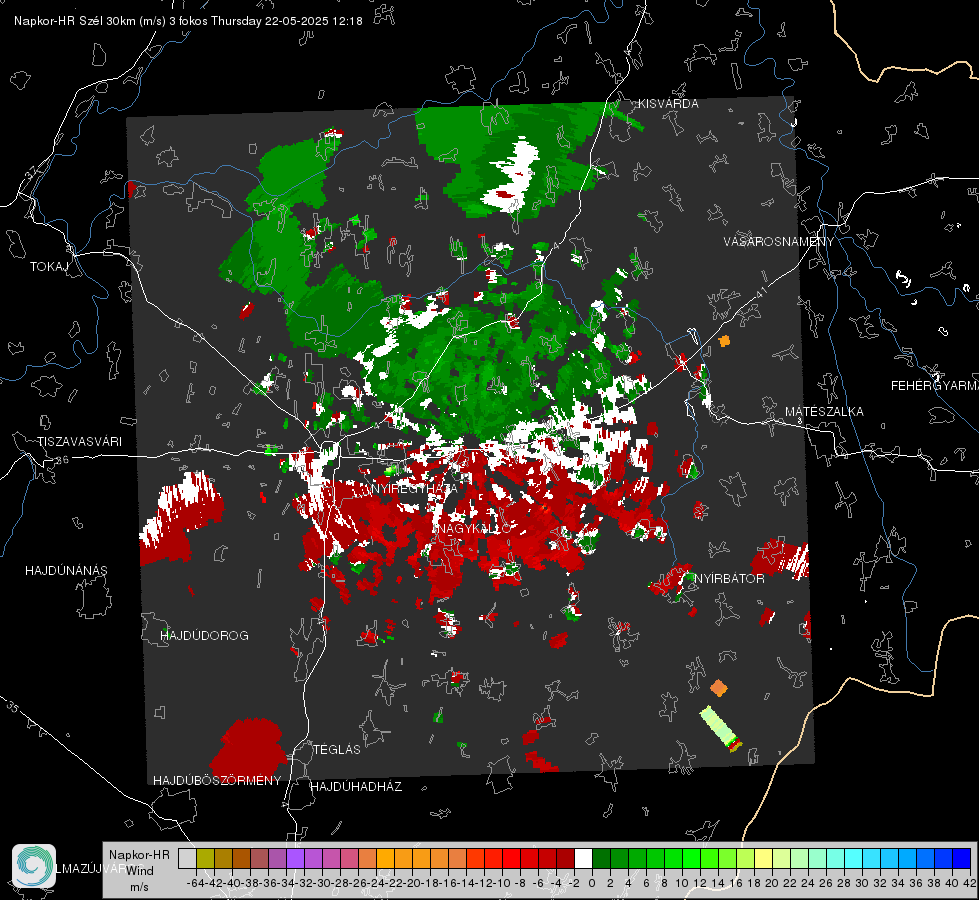The image size is (979, 900).
Task: Click the road number 36 near Tiszavasvári
Action: pyautogui.click(x=62, y=460)
